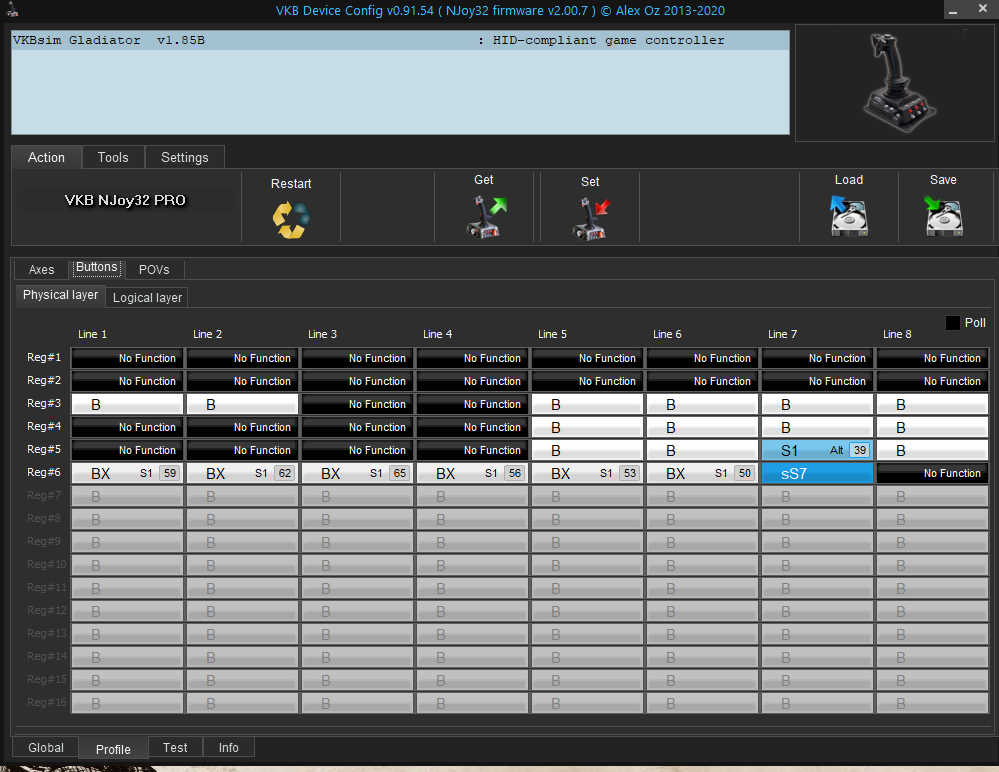The height and width of the screenshot is (772, 999).
Task: Minimize the VKB Device Config window
Action: tap(953, 10)
